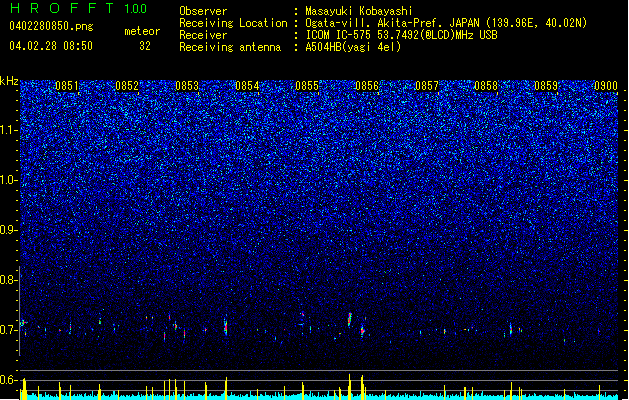The image size is (629, 400).
Task: Click the Receiver label
Action: pos(203,35)
